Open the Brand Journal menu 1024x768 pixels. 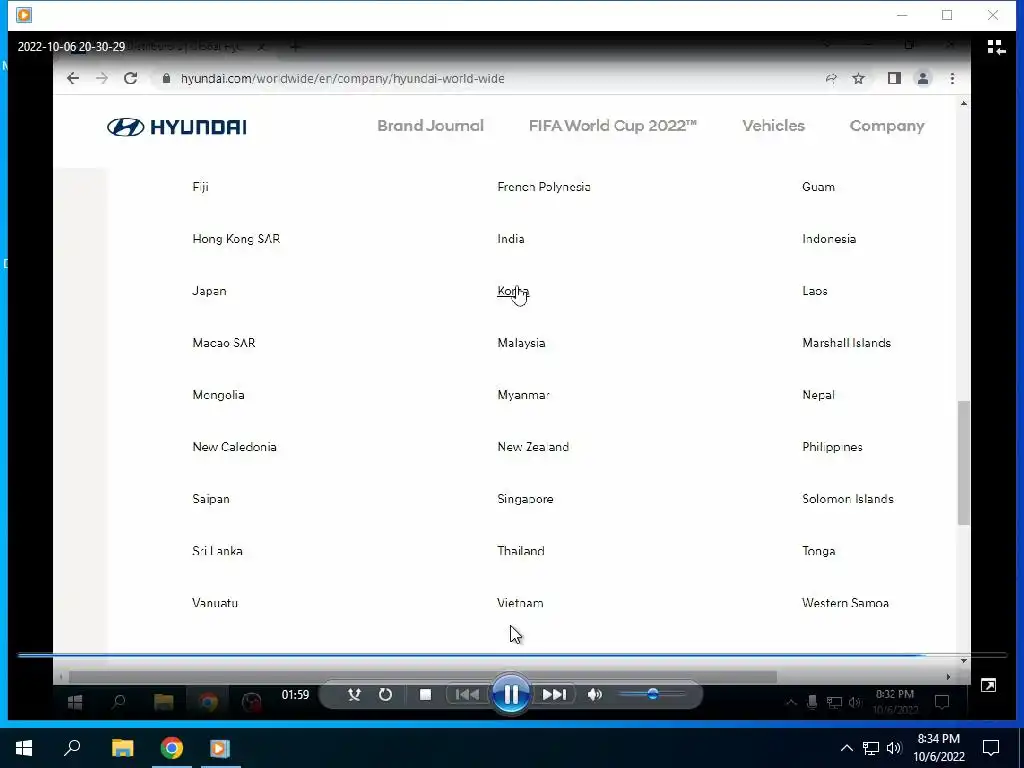[x=430, y=126]
